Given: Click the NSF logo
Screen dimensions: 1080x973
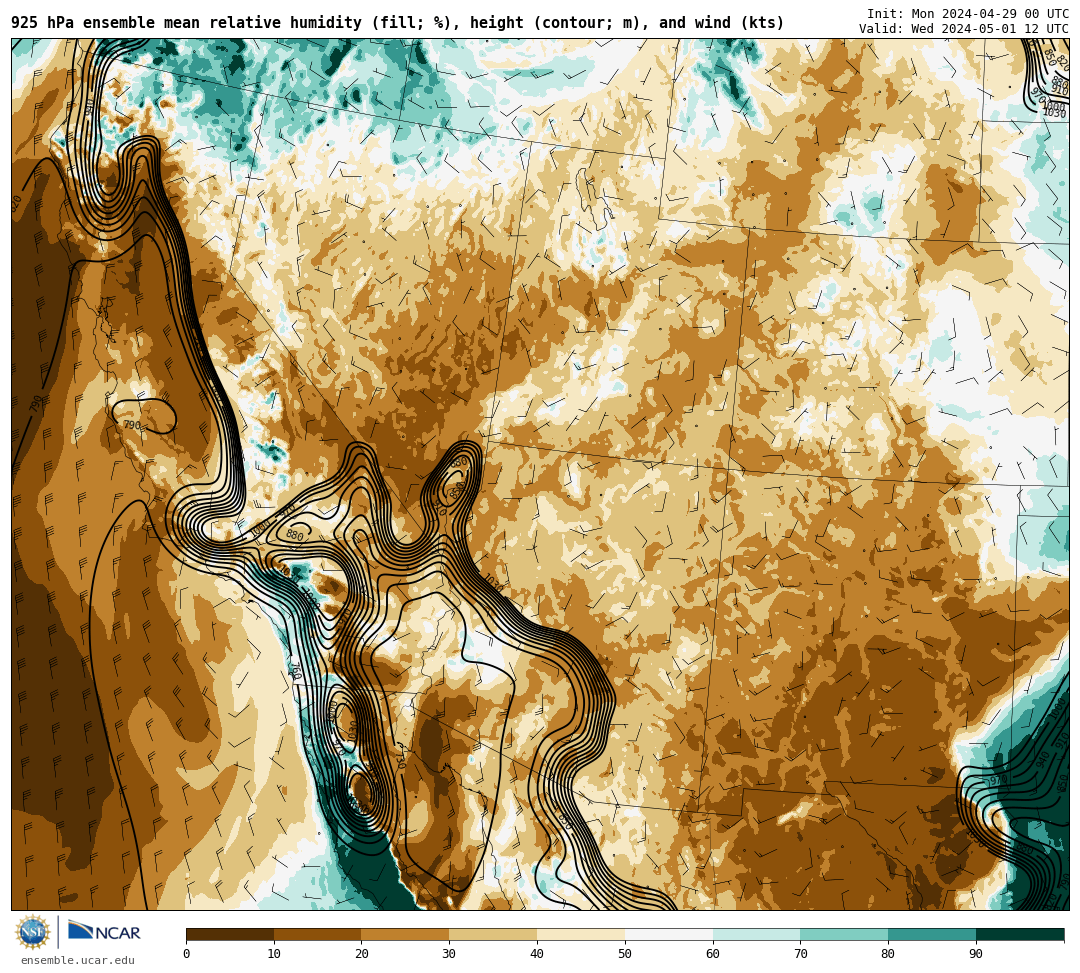Looking at the screenshot, I should click(33, 932).
